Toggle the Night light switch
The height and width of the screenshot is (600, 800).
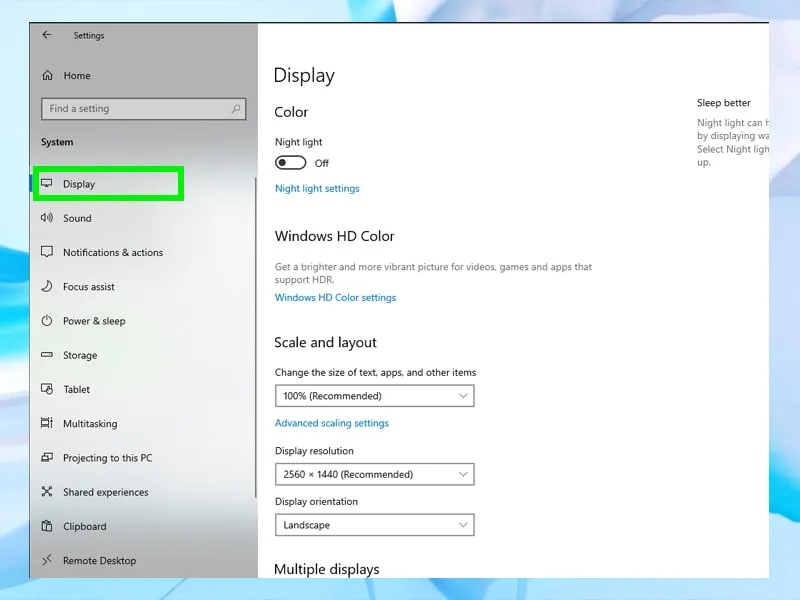pyautogui.click(x=291, y=163)
